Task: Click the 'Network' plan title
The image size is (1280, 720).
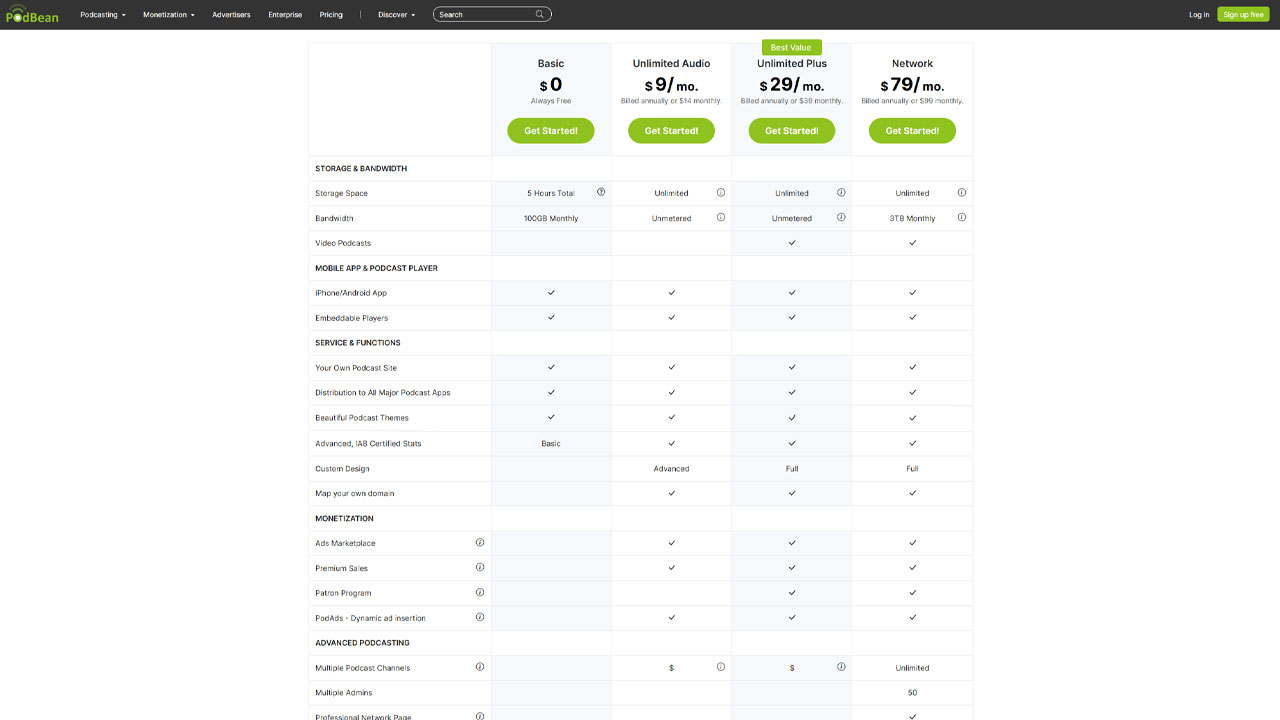Action: [x=912, y=63]
